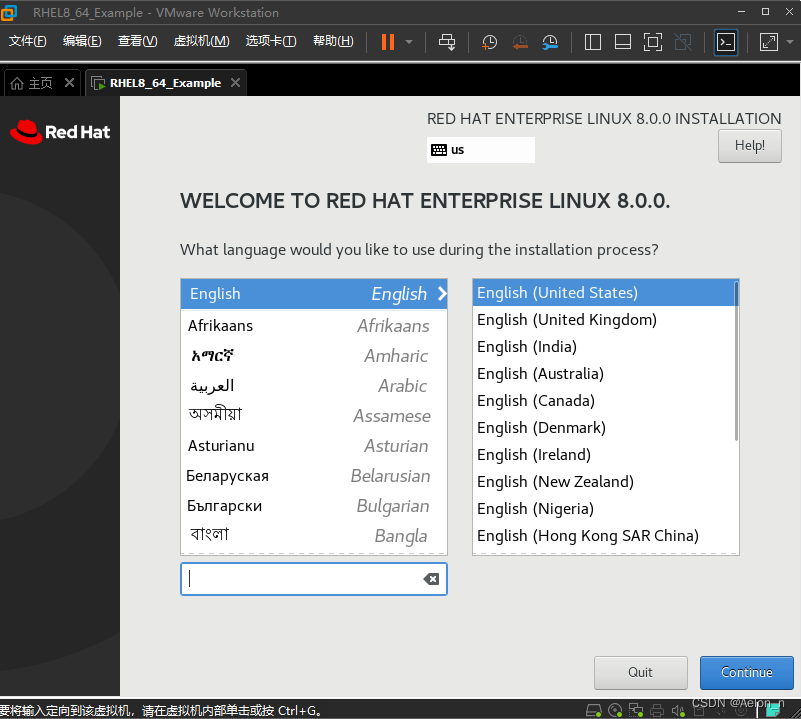Choose English (Hong Kong SAR China) locale
The image size is (801, 719).
pyautogui.click(x=603, y=536)
